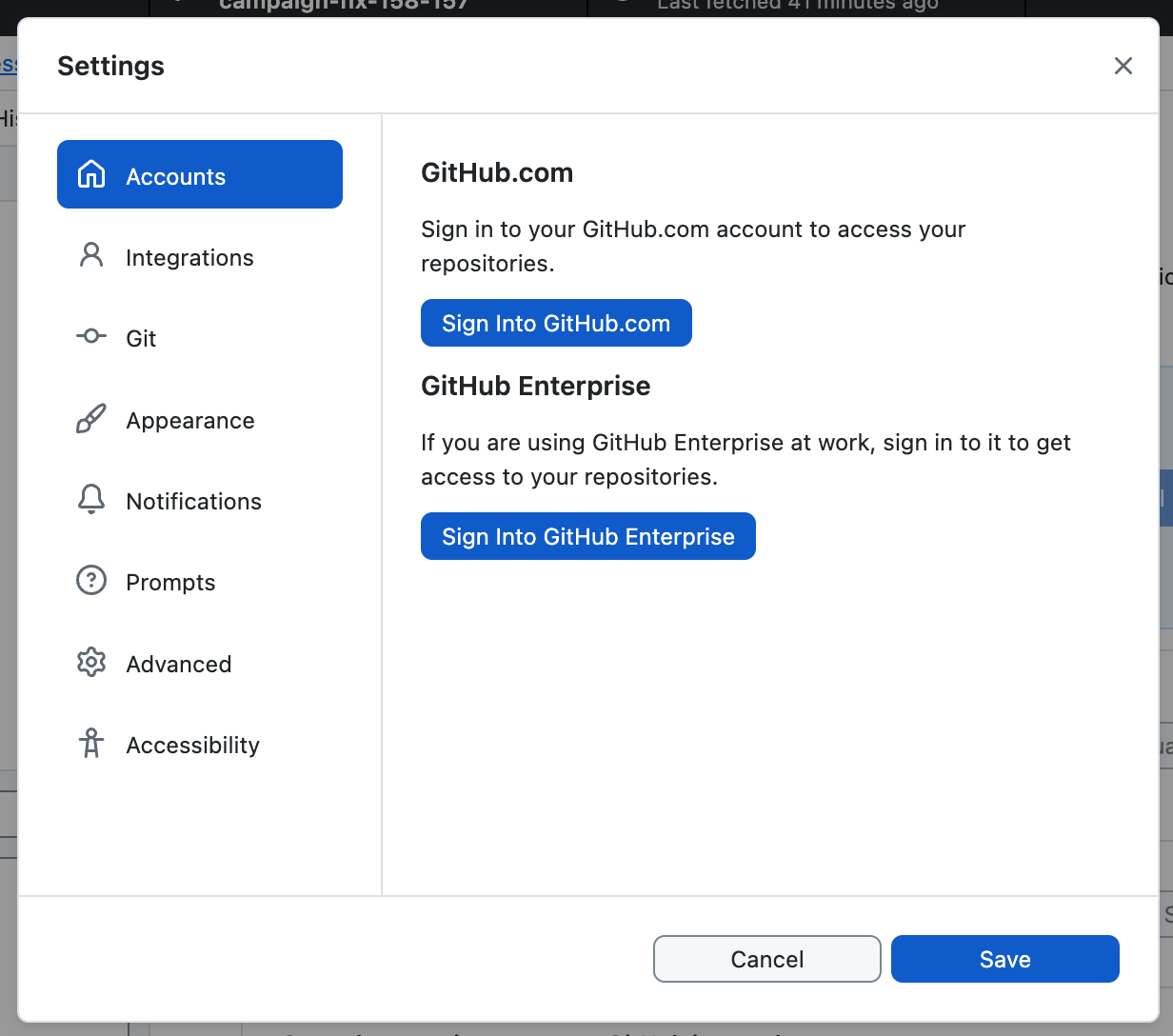This screenshot has height=1036, width=1173.
Task: Select the Accounts home icon
Action: (90, 174)
